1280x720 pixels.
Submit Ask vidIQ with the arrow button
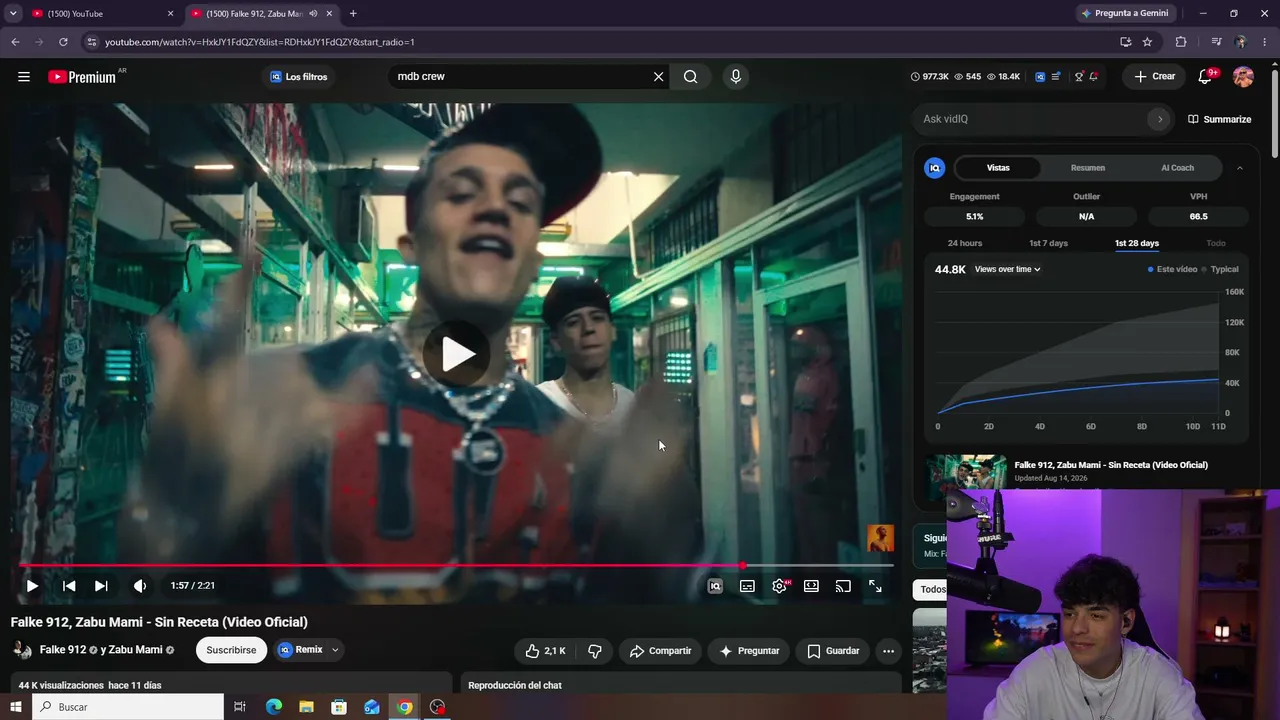click(1160, 119)
